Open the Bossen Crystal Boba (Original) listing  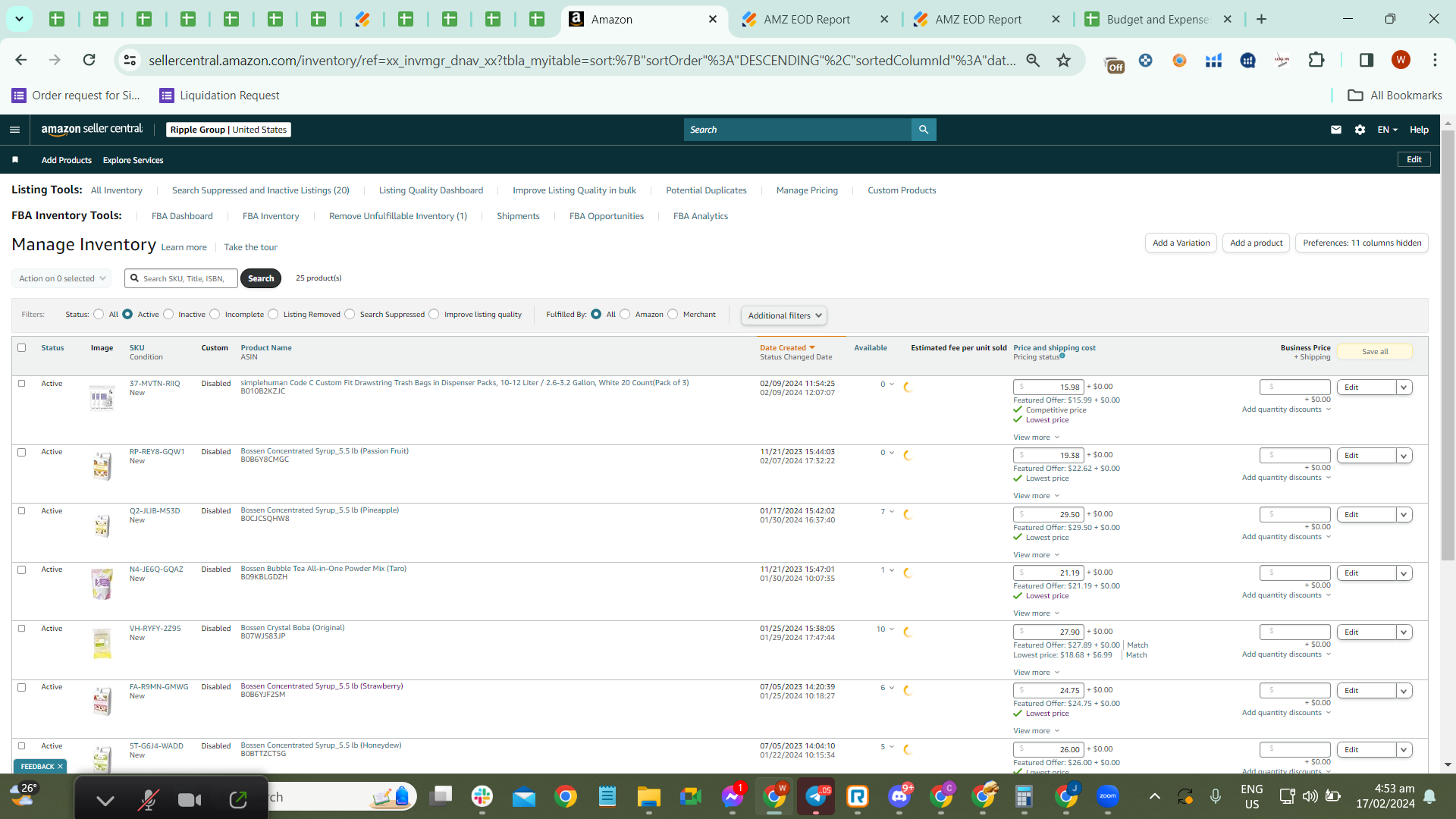[293, 628]
